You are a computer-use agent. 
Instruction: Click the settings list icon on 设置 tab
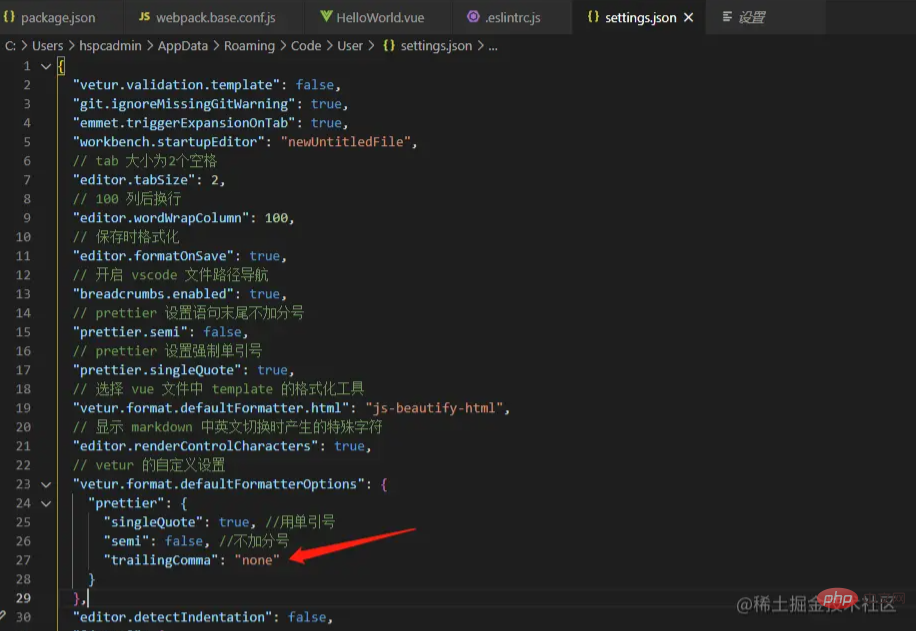pos(726,18)
